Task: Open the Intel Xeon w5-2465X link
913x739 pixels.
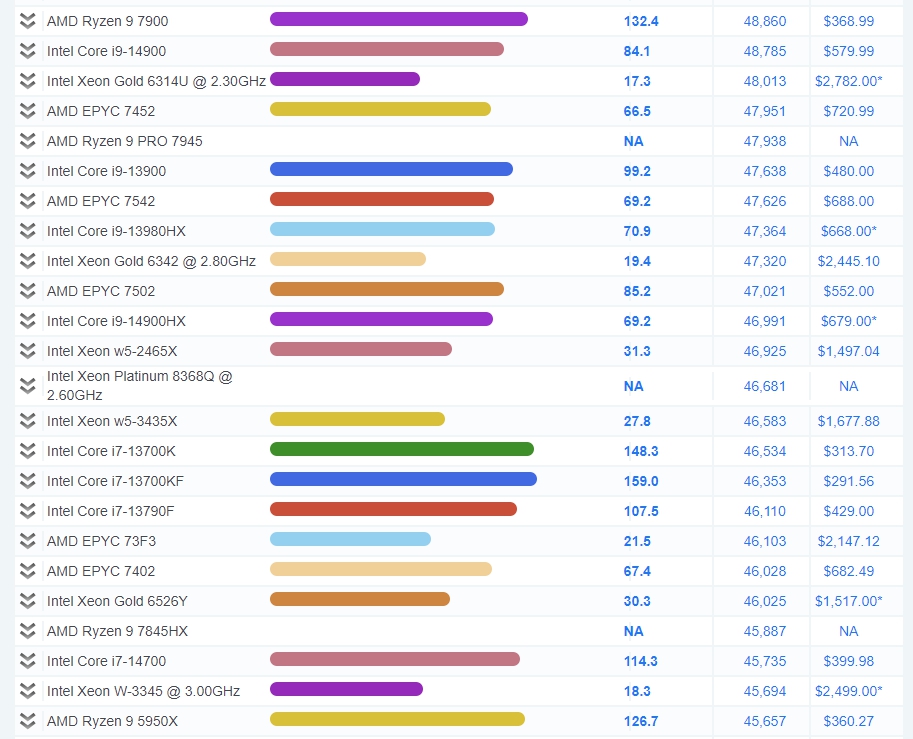Action: coord(112,351)
